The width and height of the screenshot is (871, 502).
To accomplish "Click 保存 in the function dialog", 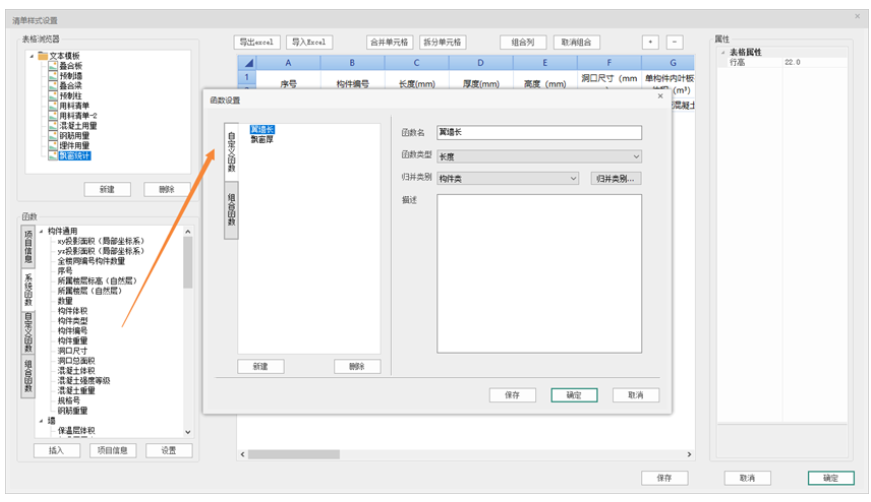I will 512,395.
